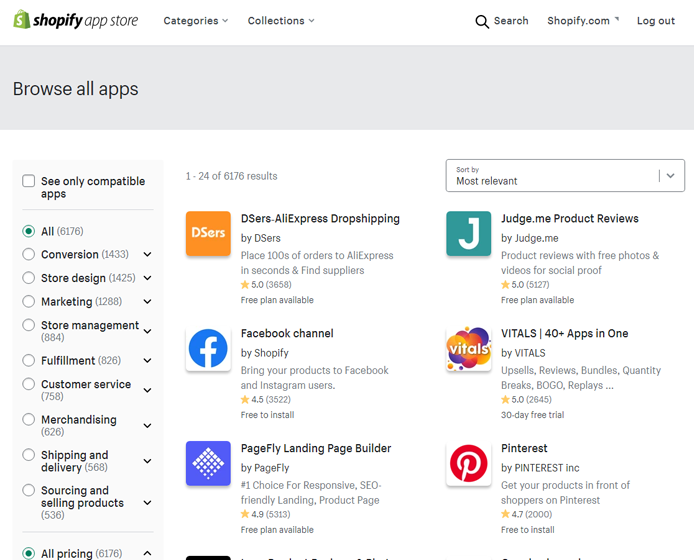The width and height of the screenshot is (694, 560).
Task: Click the text "1 - 24 of 6176 results"
Action: tap(231, 176)
